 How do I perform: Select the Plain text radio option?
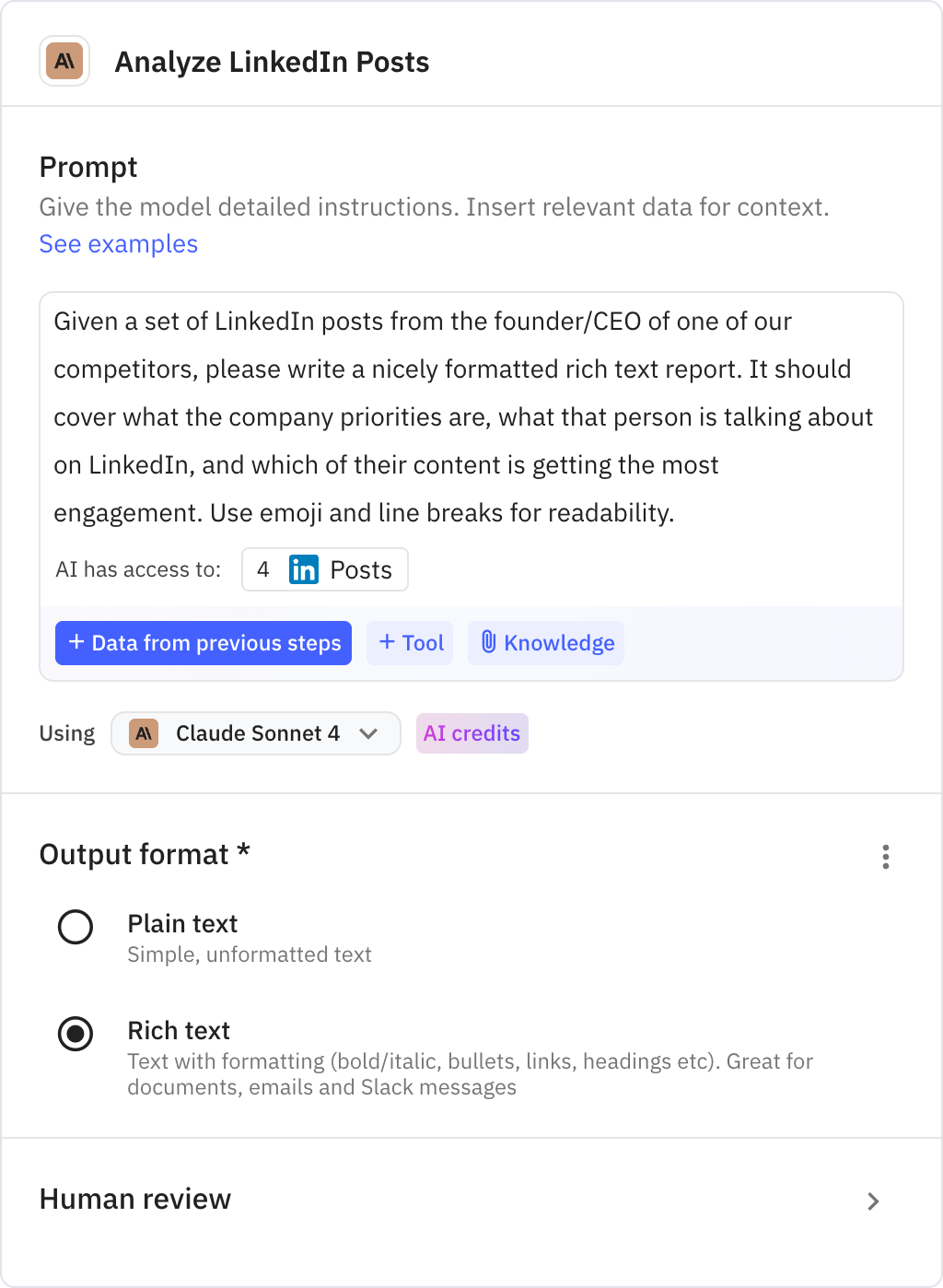coord(76,927)
